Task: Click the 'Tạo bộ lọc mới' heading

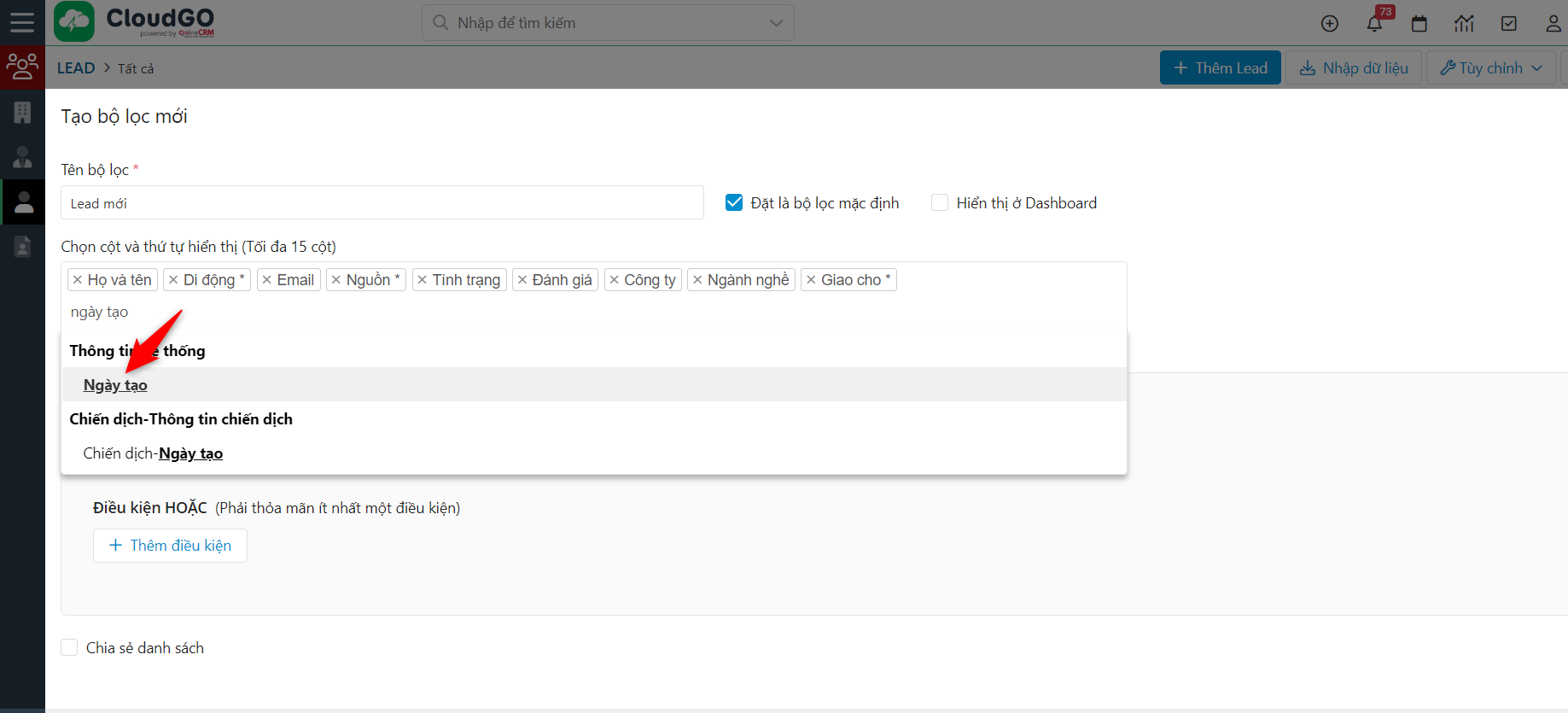Action: [x=124, y=116]
